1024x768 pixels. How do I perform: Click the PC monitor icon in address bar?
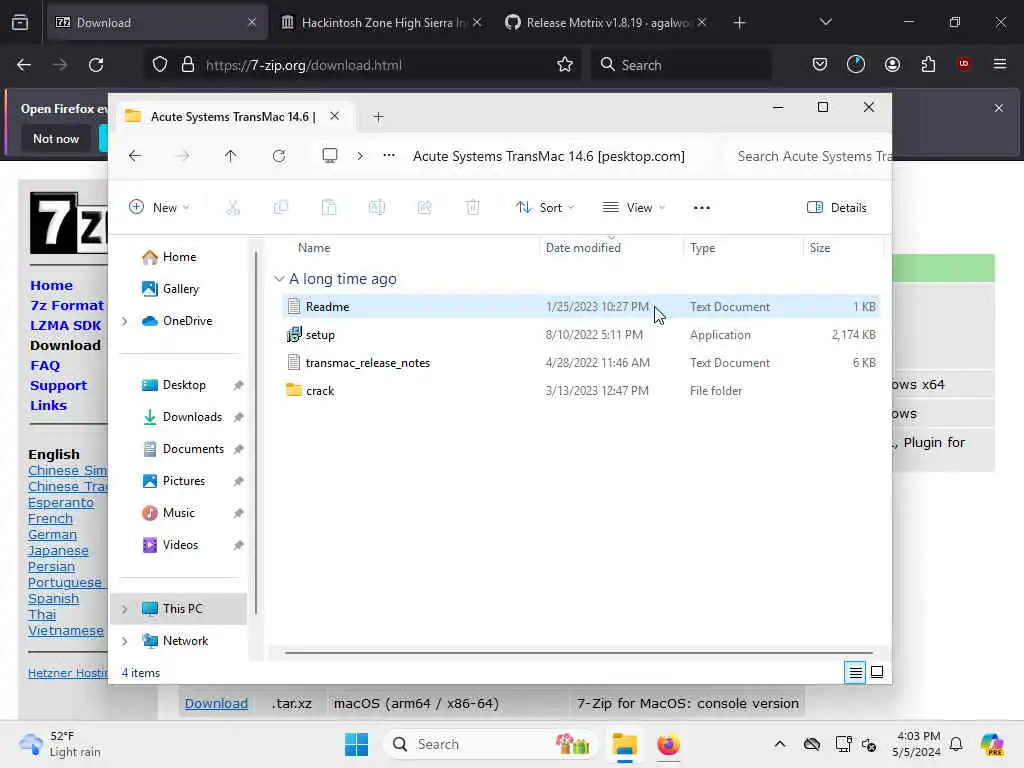(x=330, y=156)
